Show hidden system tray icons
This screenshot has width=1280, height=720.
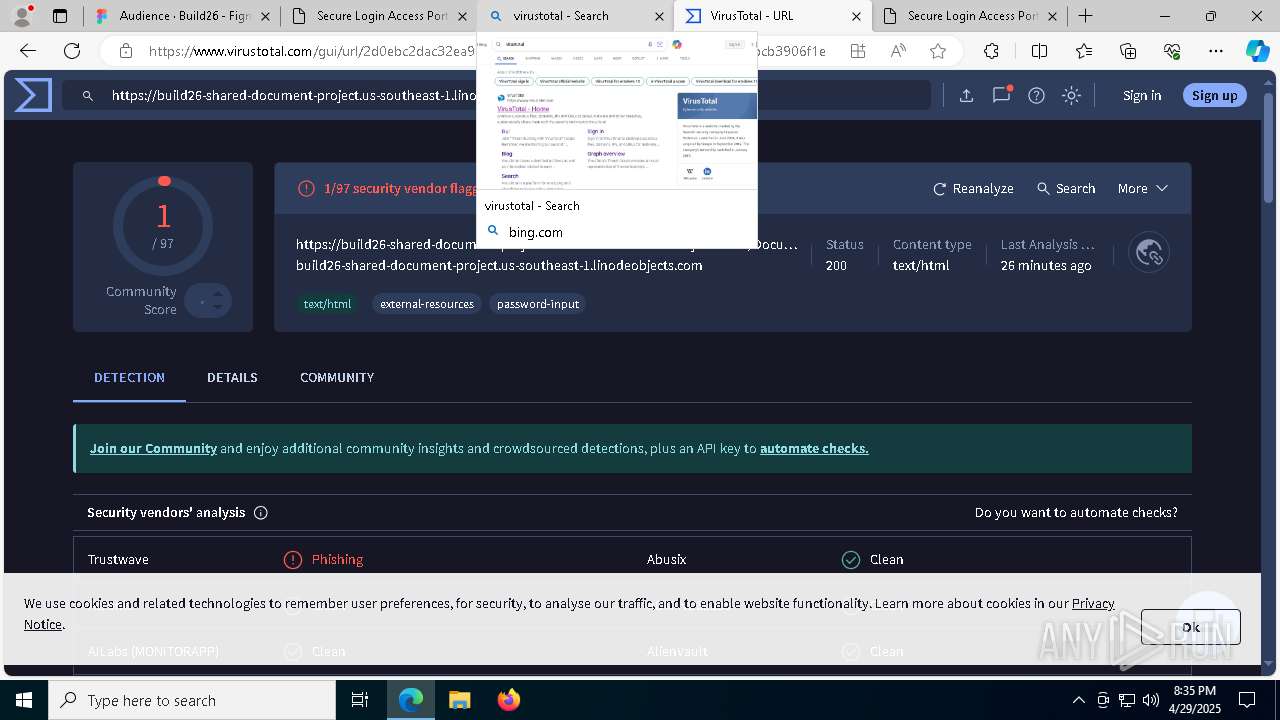point(1078,700)
